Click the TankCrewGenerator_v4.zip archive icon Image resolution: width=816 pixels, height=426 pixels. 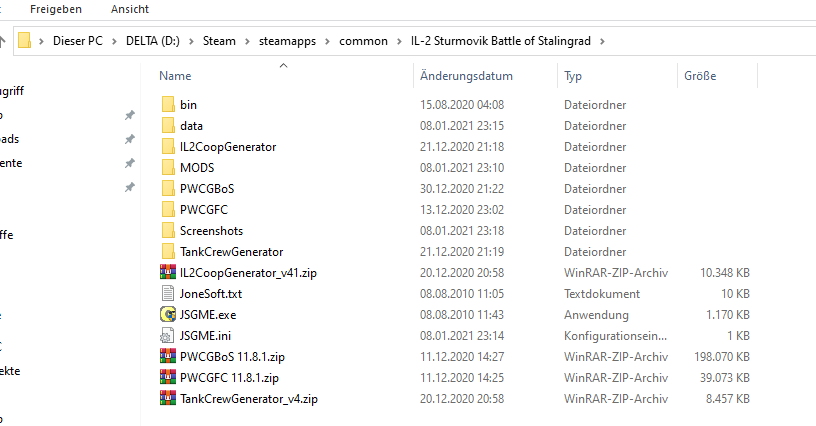[x=168, y=399]
